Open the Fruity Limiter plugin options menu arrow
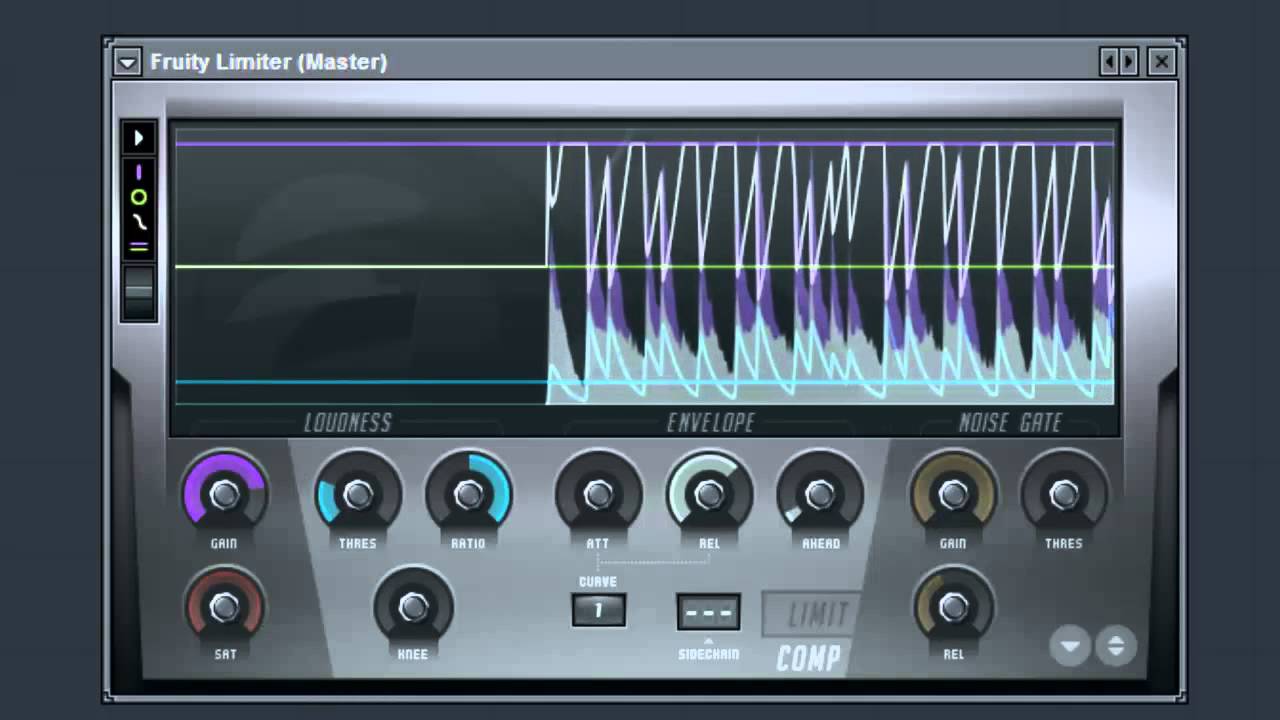This screenshot has height=720, width=1280. 127,62
